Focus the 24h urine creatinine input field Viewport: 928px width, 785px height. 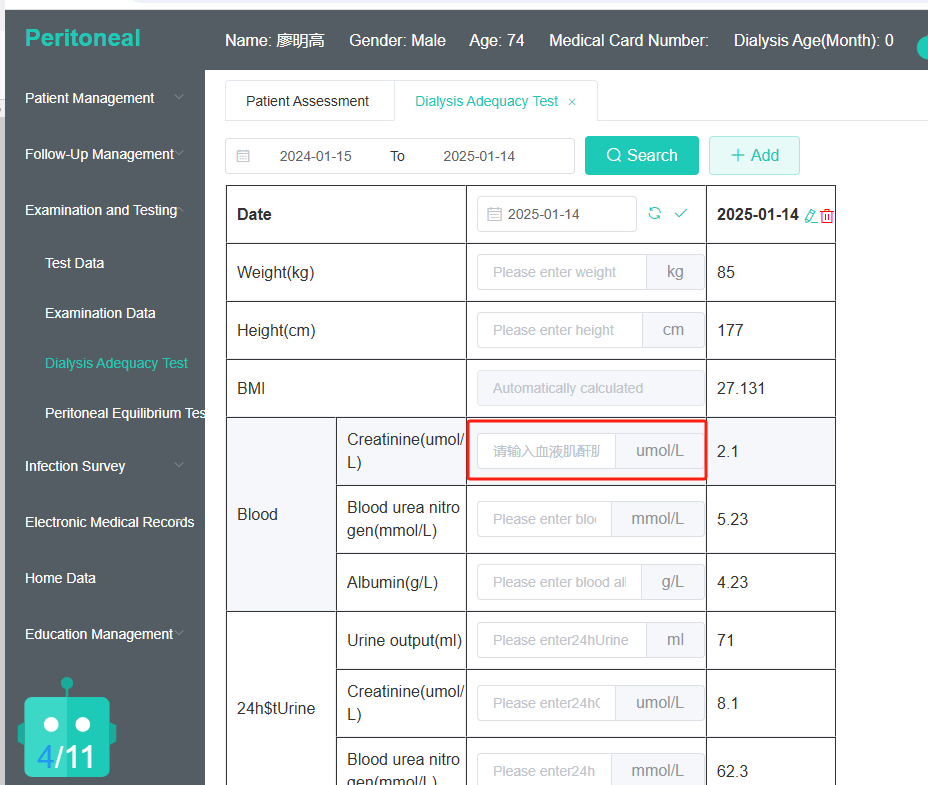tap(546, 703)
